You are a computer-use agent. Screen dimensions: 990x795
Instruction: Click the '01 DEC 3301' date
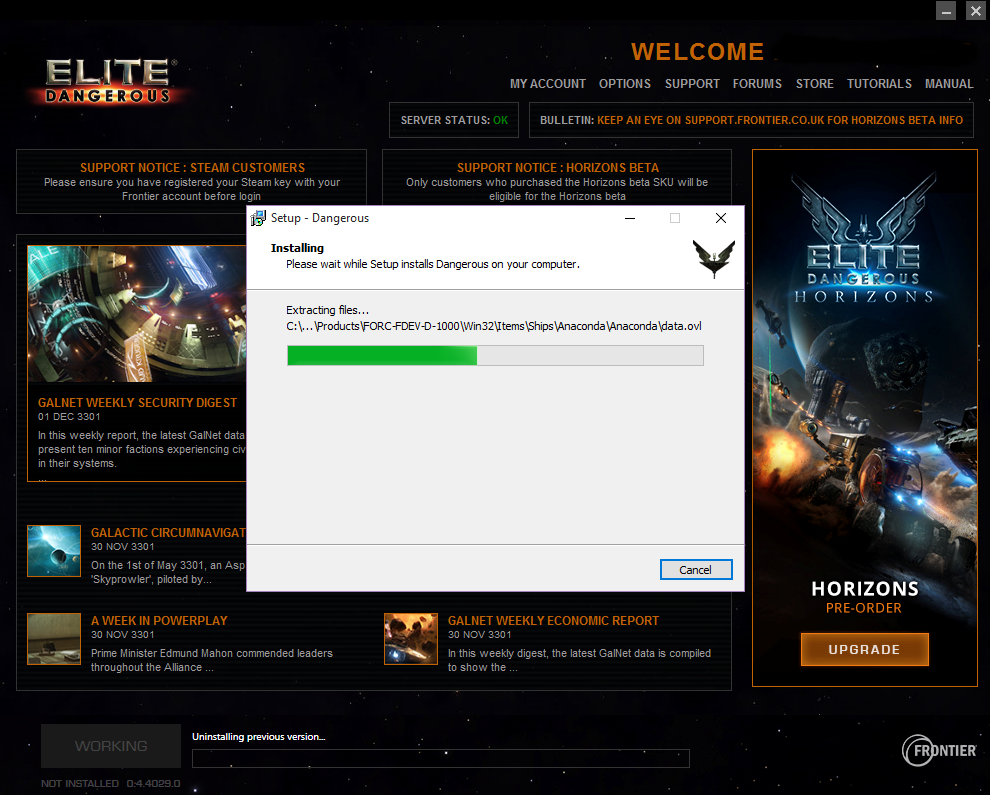[x=69, y=417]
